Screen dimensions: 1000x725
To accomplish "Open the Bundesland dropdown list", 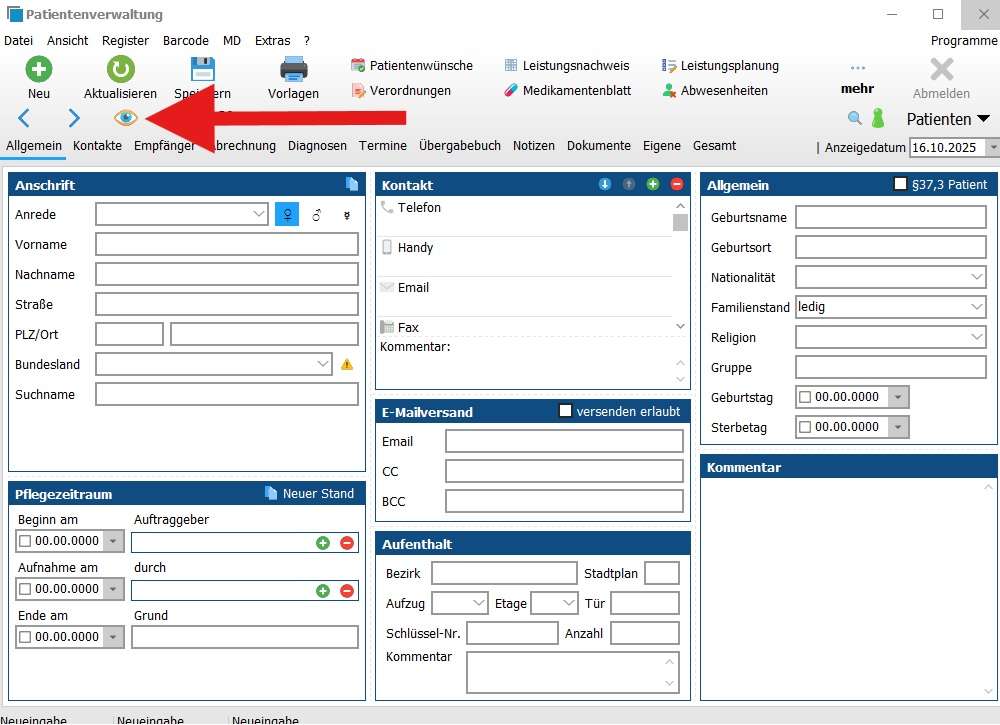I will tap(322, 364).
